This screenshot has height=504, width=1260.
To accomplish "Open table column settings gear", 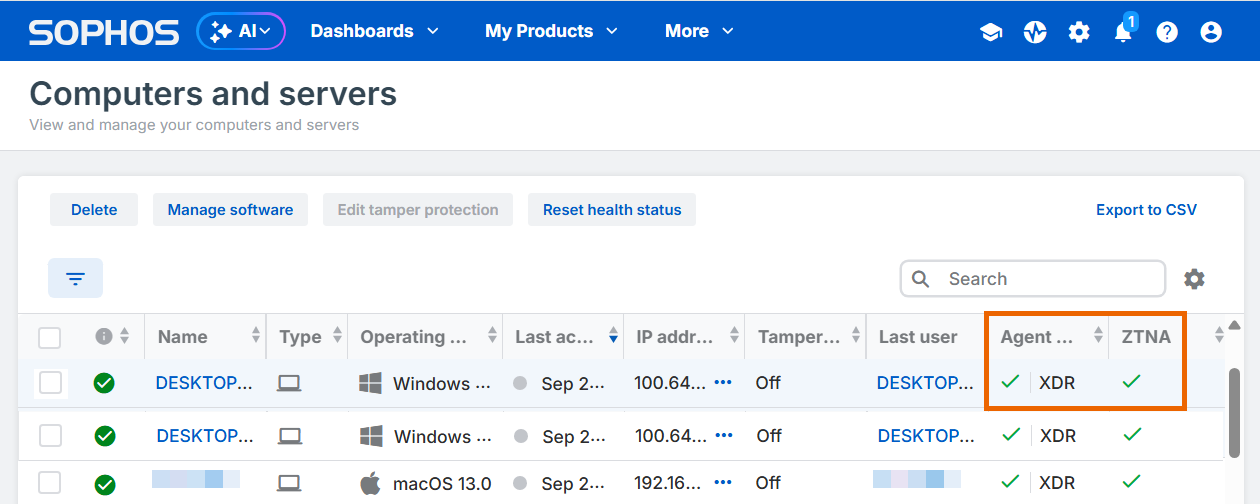I will 1194,279.
